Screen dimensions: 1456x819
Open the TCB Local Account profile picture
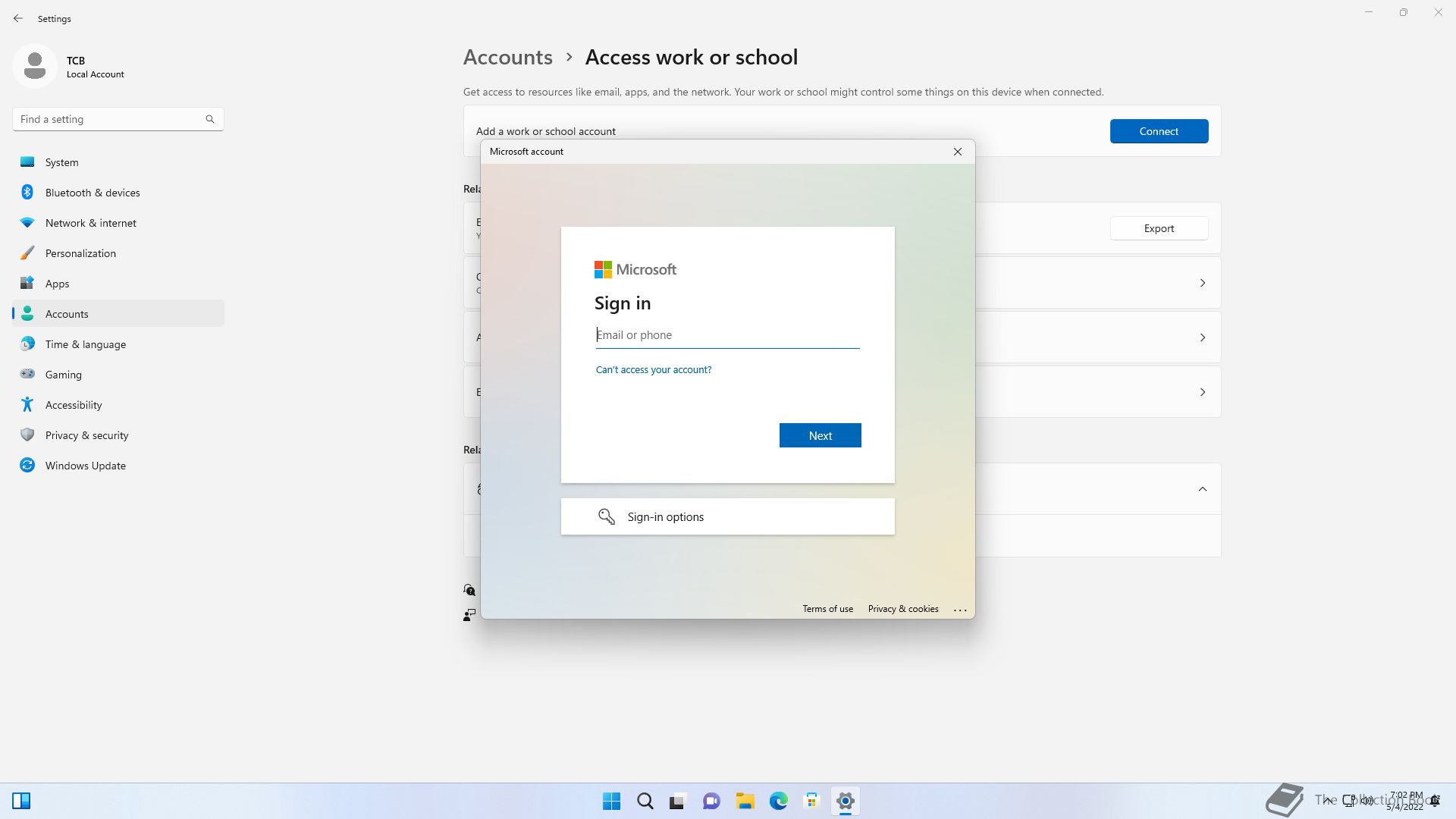35,66
